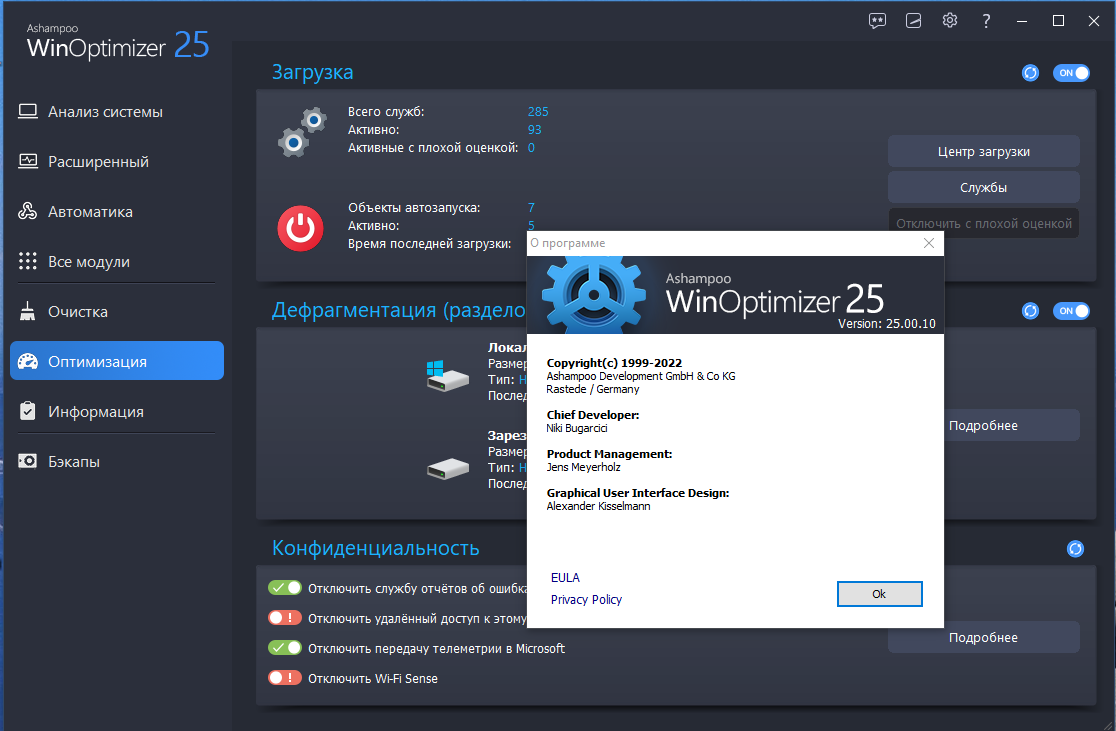Click the Все модули grid icon

28,261
